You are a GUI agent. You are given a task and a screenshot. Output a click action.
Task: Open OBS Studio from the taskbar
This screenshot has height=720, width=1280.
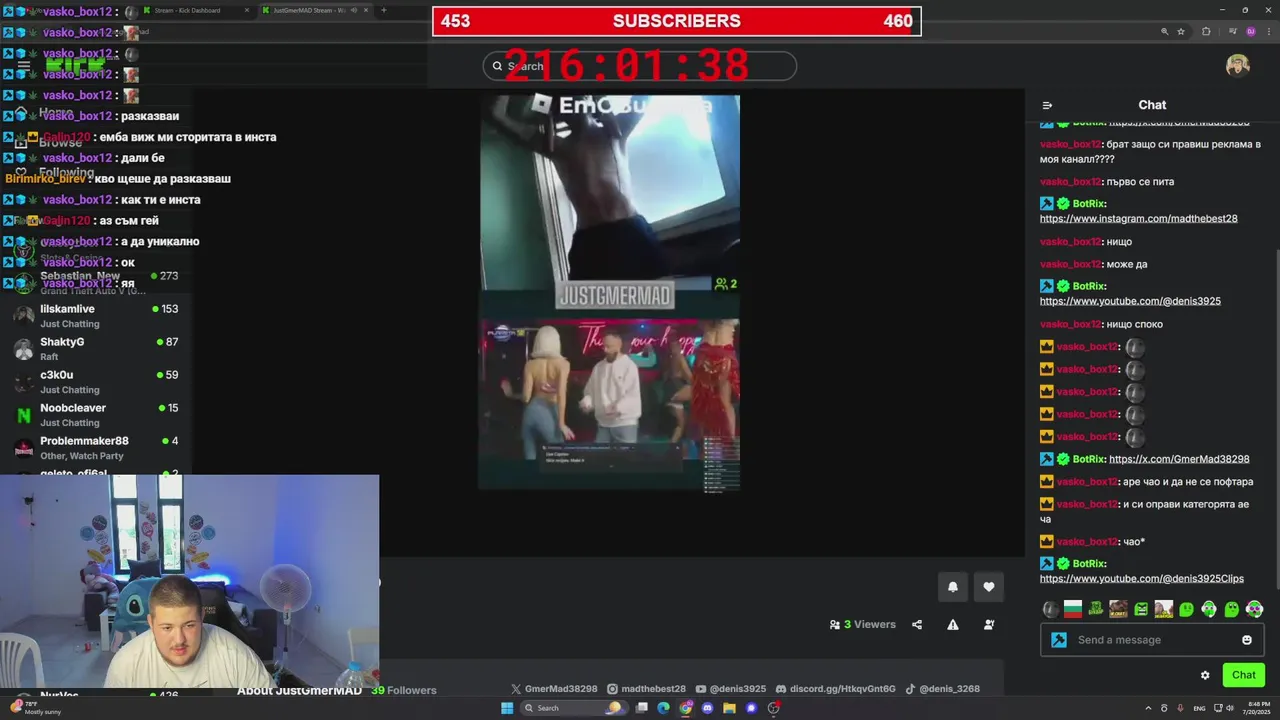[x=774, y=708]
